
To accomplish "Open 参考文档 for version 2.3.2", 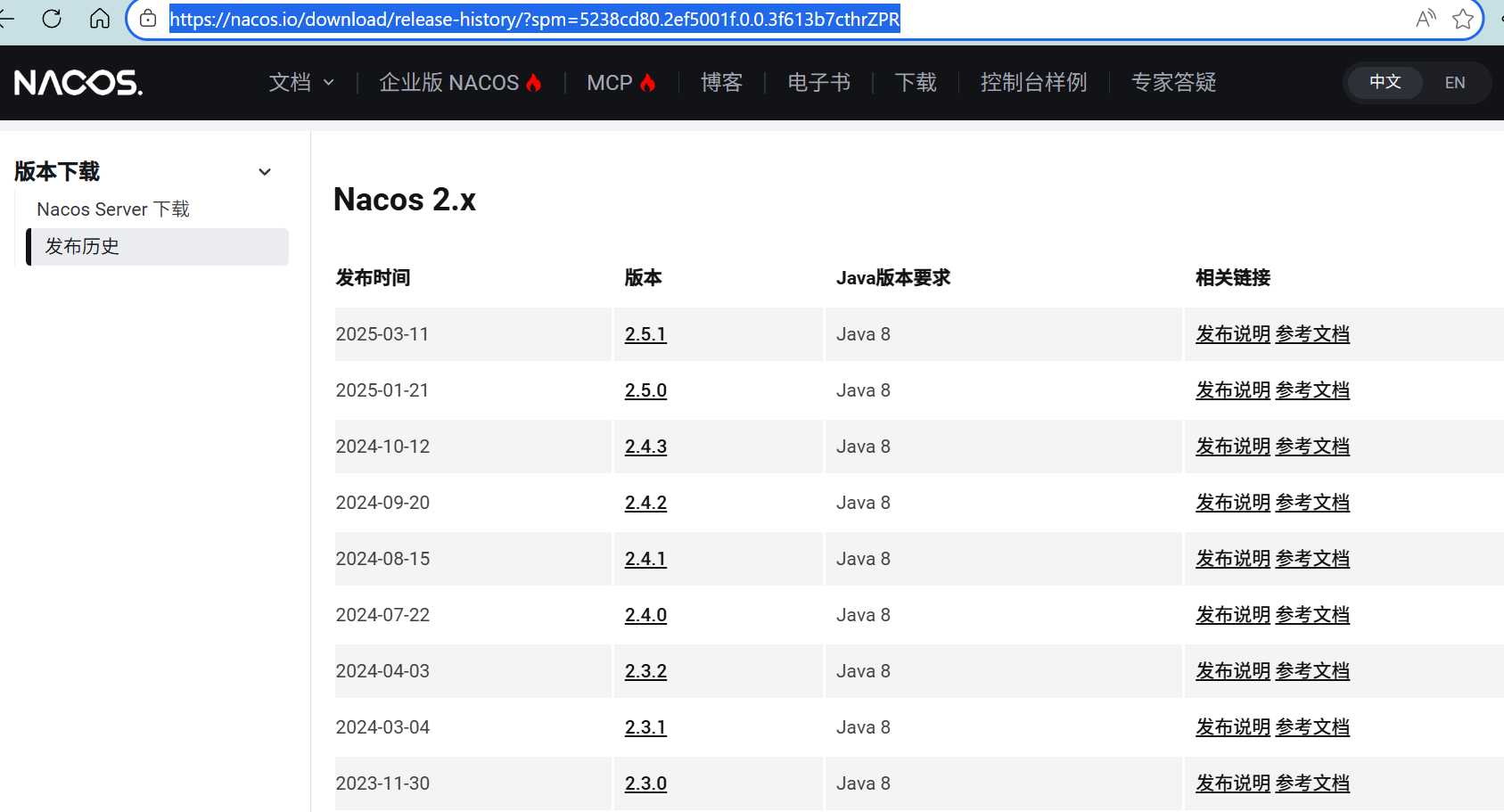I will [x=1311, y=671].
